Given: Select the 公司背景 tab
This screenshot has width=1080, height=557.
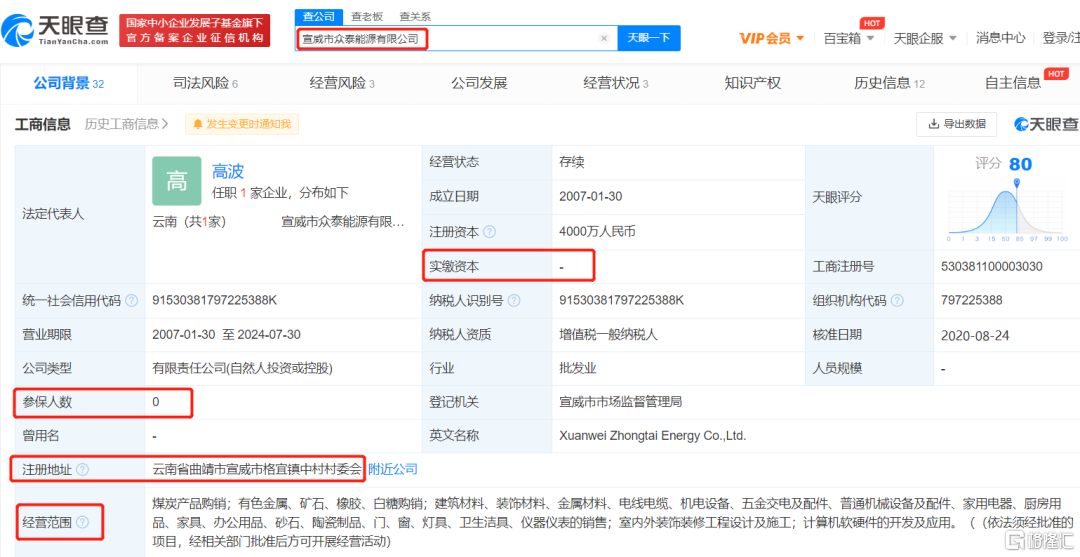Looking at the screenshot, I should pos(69,84).
